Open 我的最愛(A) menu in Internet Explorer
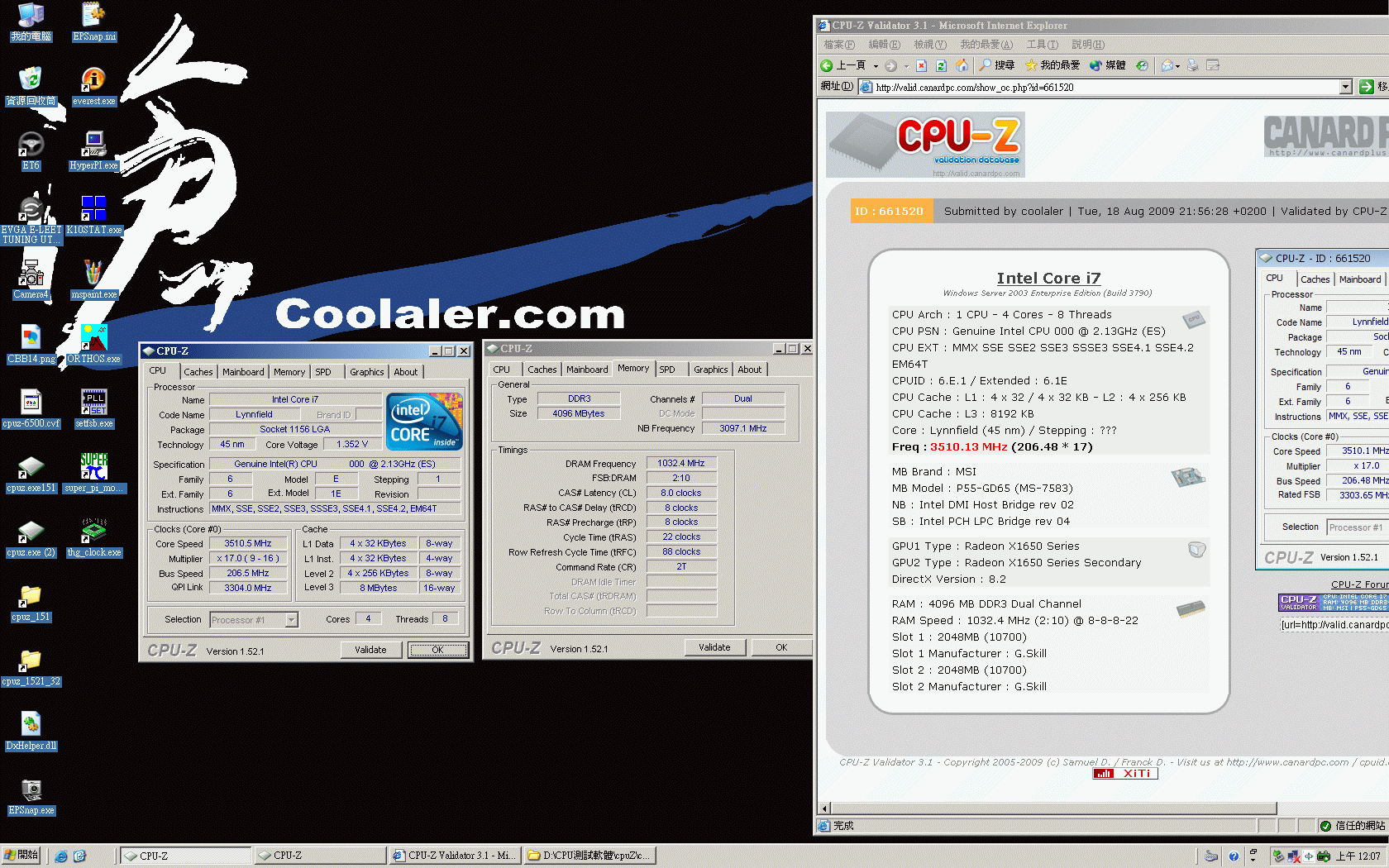Viewport: 1389px width, 868px height. click(986, 45)
